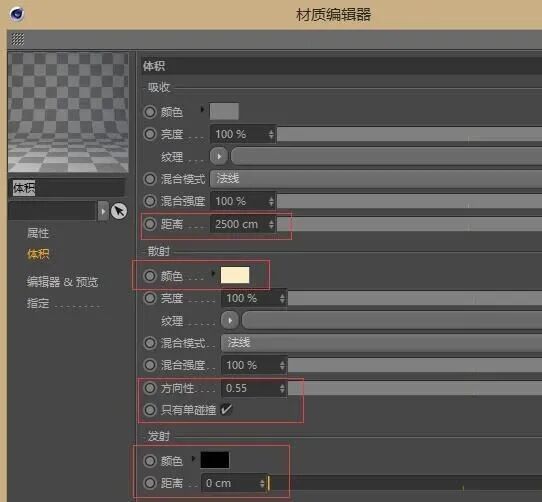Click the 散射 亮度 stepper arrows
Image resolution: width=542 pixels, height=502 pixels.
tap(282, 298)
